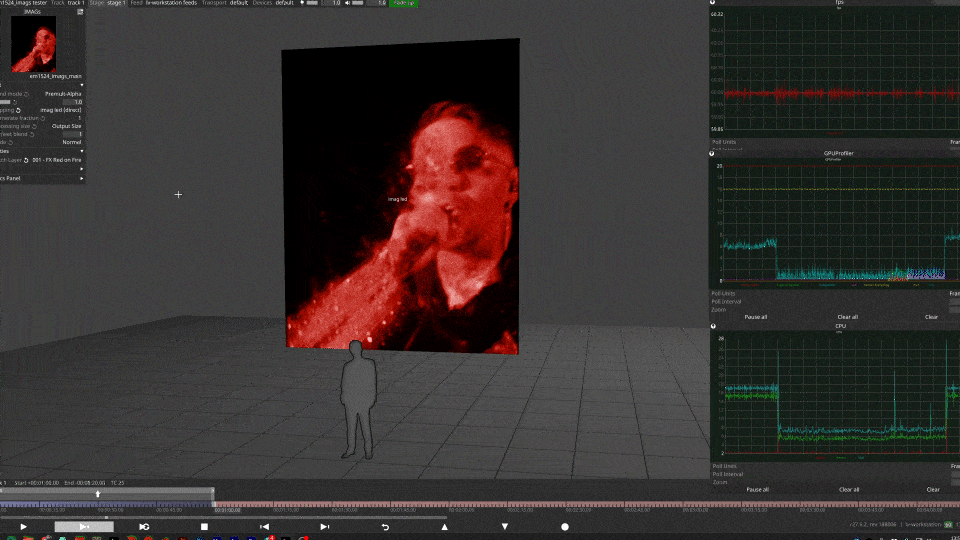Jump to previous section marker icon
The image size is (960, 540).
tap(264, 527)
